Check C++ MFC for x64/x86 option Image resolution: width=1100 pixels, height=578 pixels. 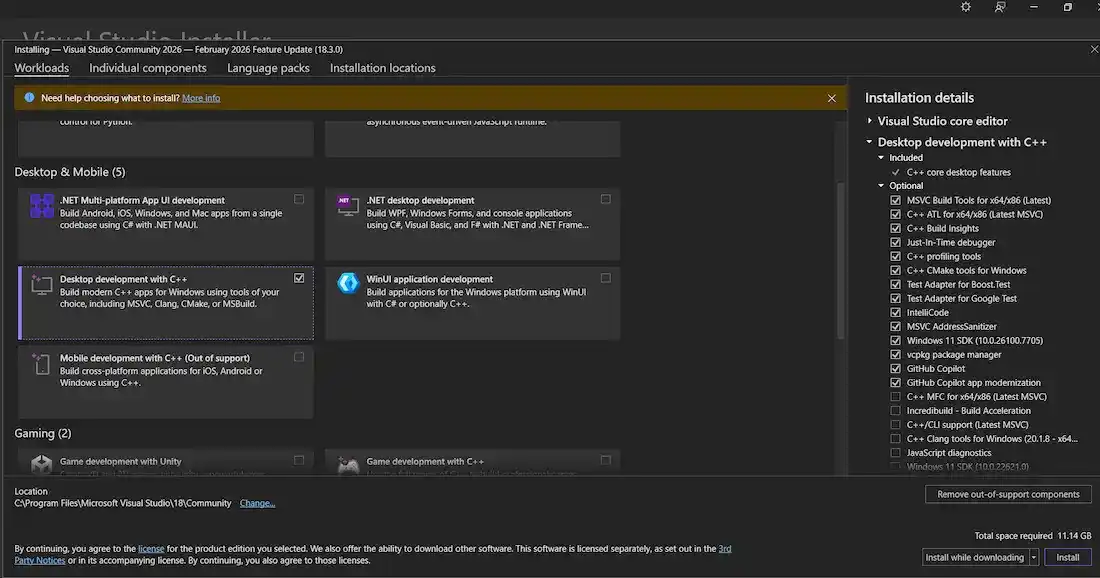click(895, 396)
